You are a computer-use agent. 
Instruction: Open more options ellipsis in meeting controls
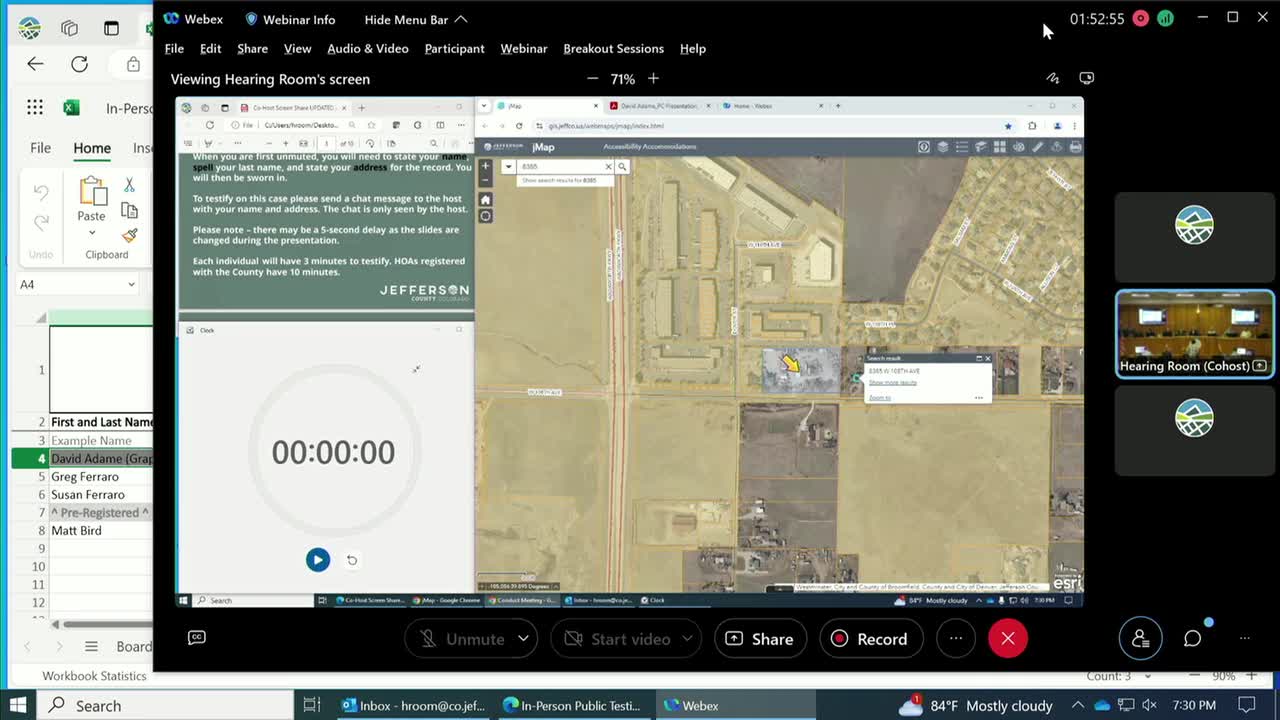click(x=955, y=638)
